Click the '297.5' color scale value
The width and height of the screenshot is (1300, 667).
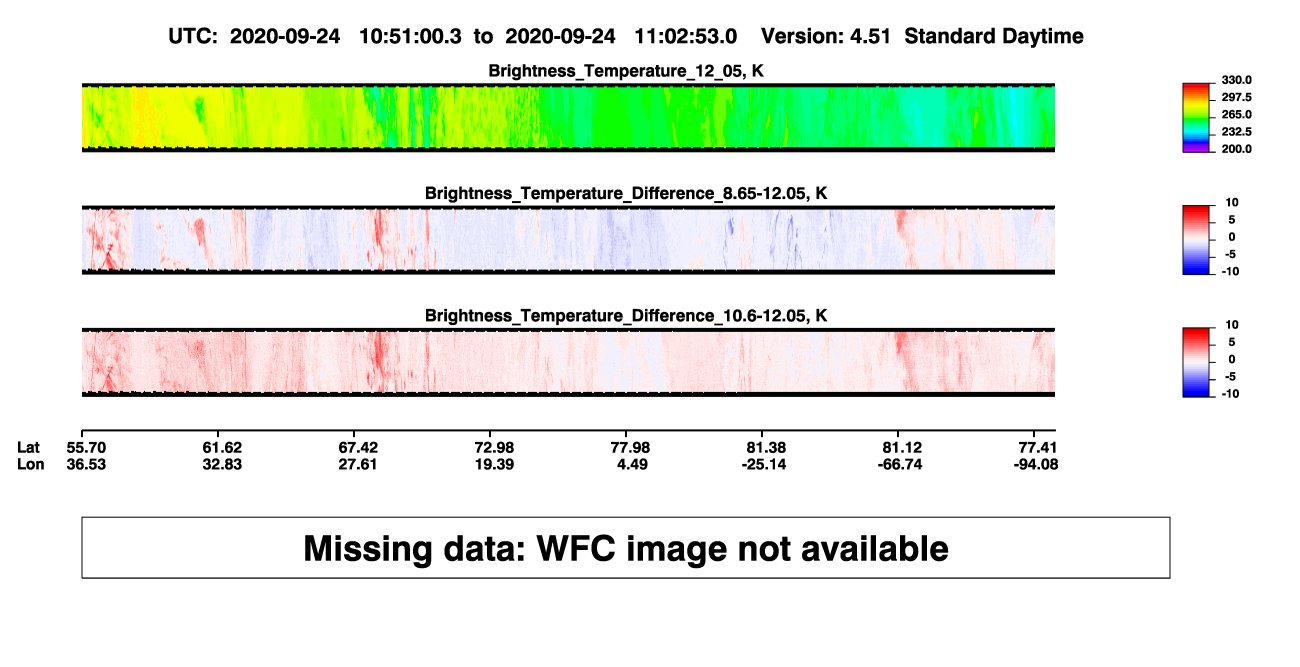coord(1237,97)
